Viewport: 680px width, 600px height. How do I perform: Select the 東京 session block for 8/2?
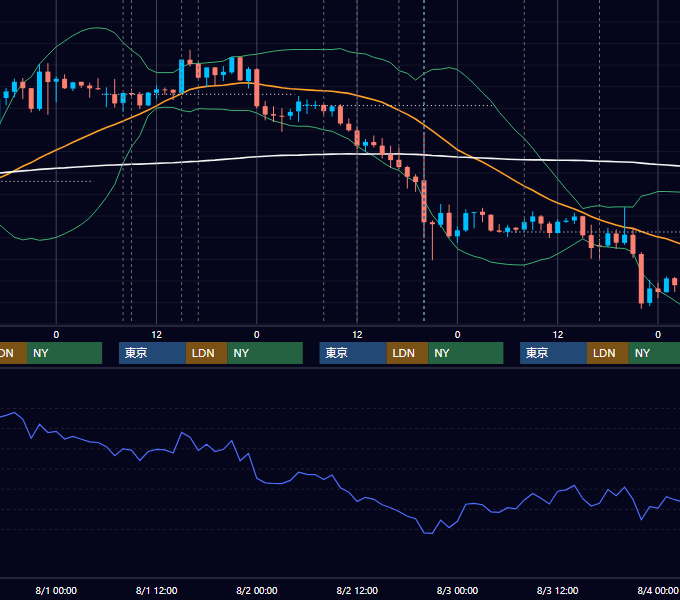pos(353,353)
